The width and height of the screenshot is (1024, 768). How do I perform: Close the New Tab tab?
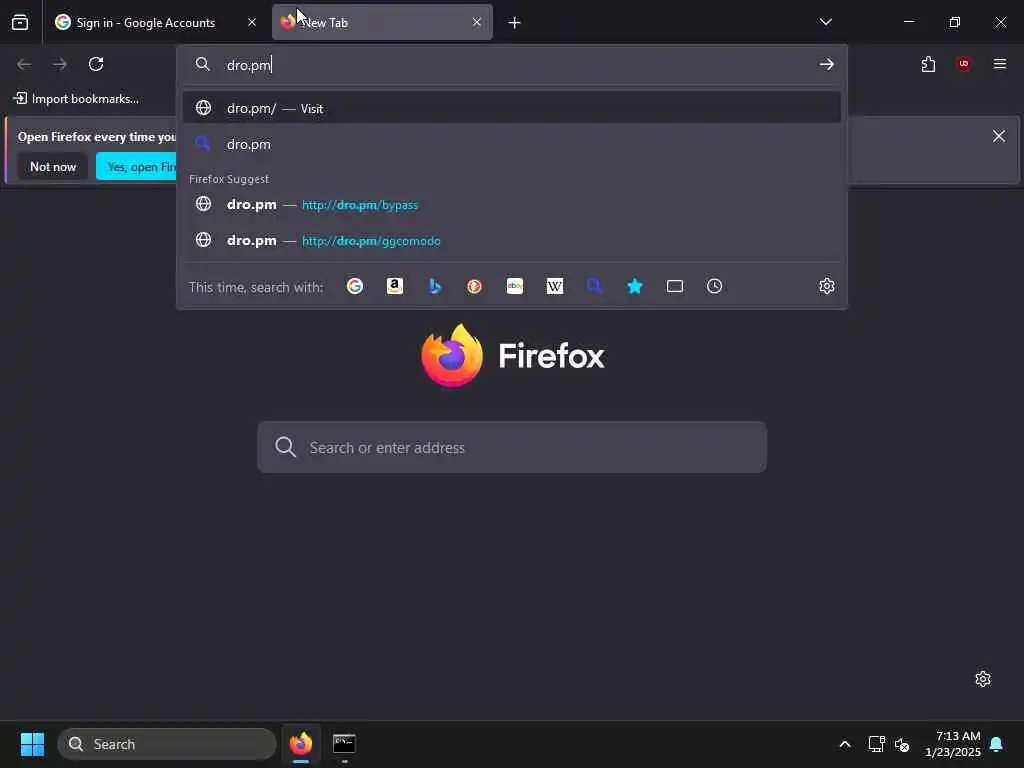477,22
